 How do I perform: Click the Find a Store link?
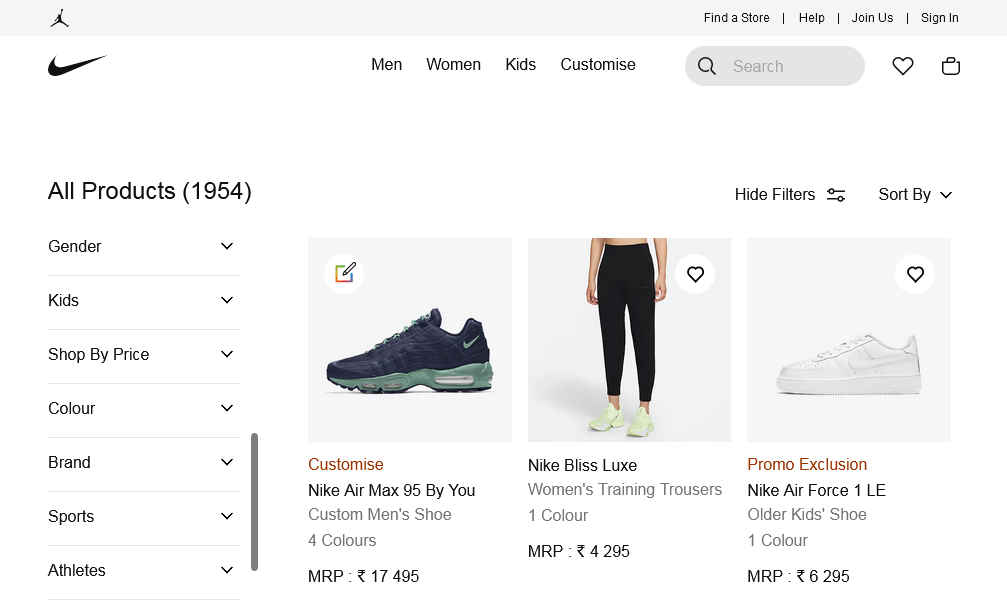click(x=736, y=18)
